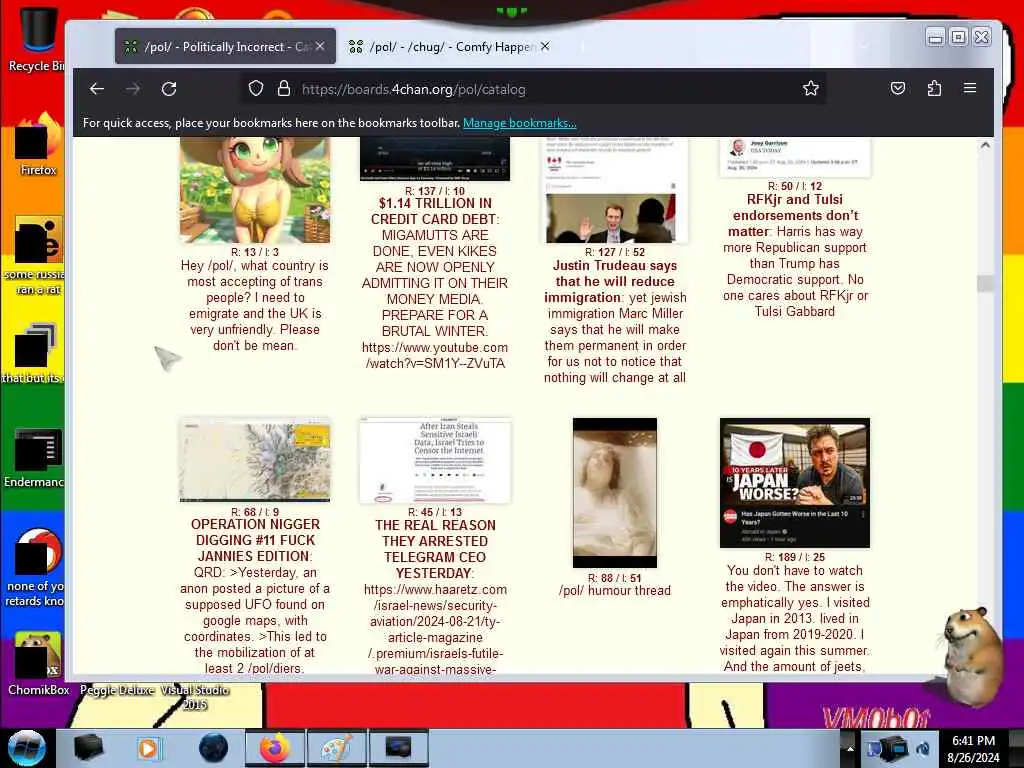Viewport: 1024px width, 768px height.
Task: Open the Iran Israel article thumbnail
Action: coord(435,461)
